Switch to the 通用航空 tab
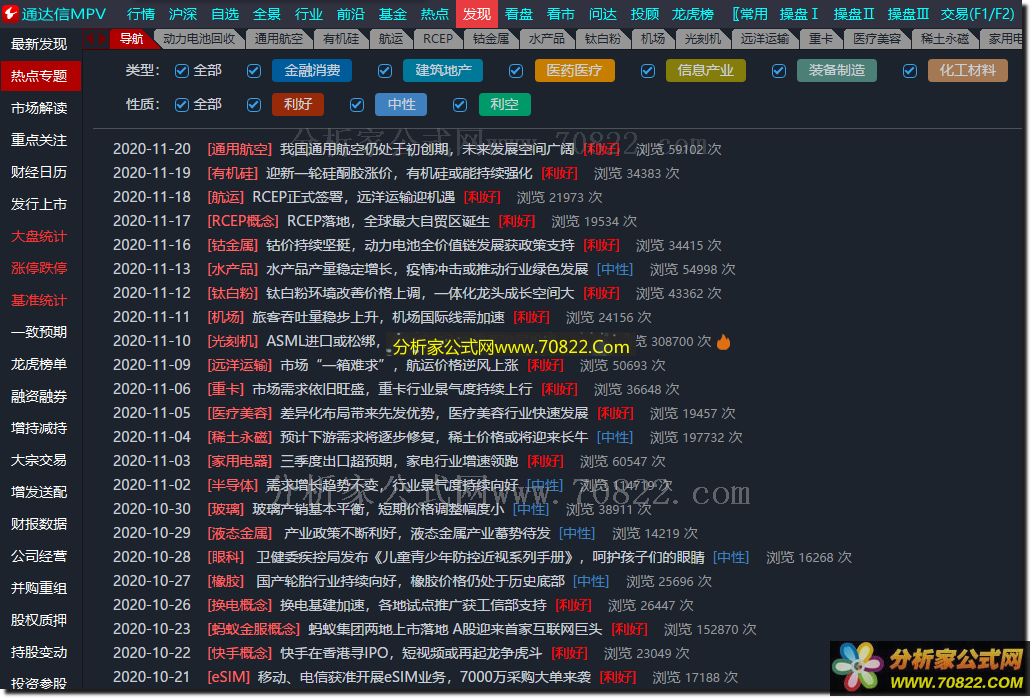The image size is (1032, 698). pyautogui.click(x=278, y=39)
